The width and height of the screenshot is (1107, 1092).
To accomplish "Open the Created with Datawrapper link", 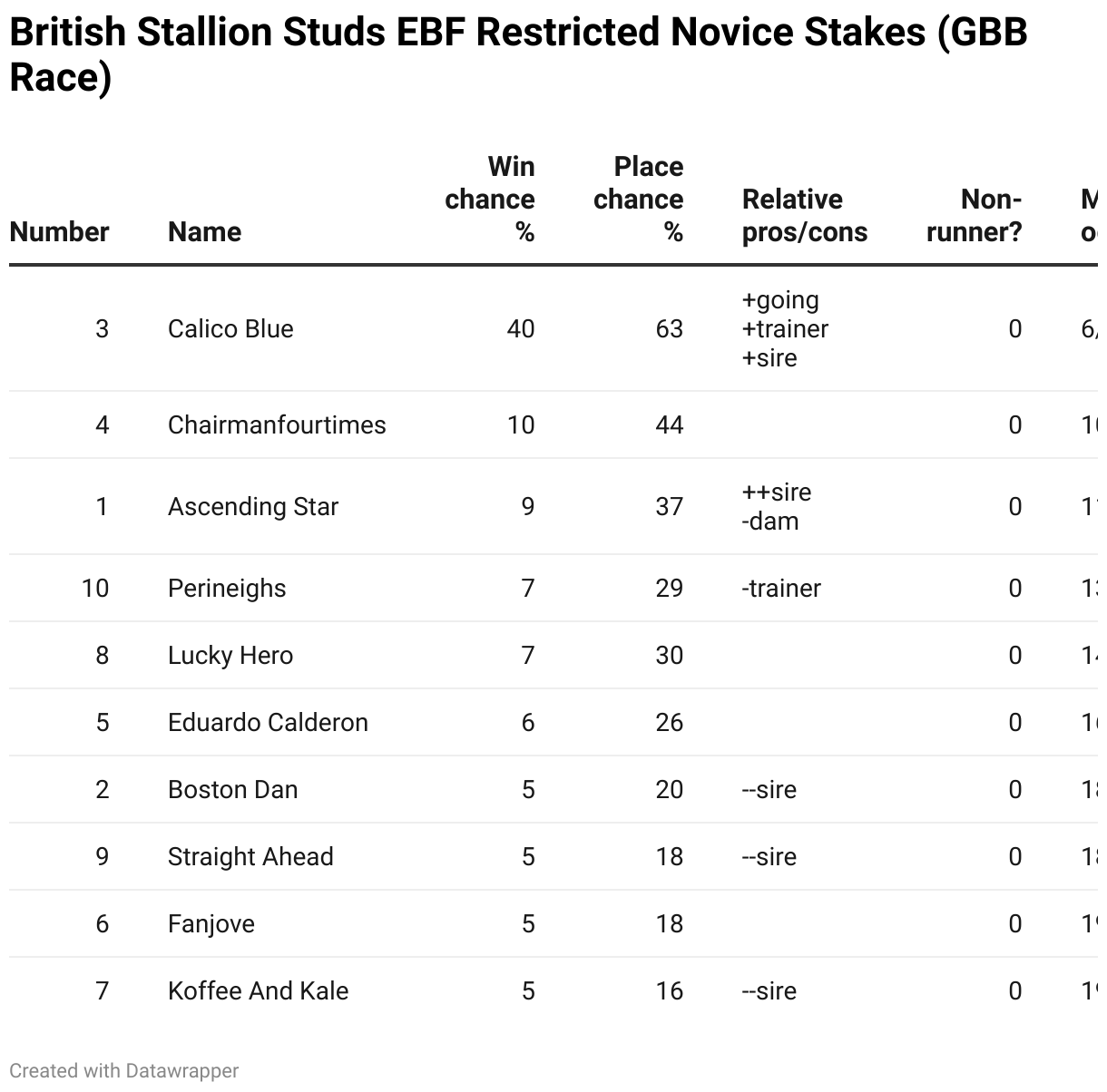I will [x=124, y=1071].
